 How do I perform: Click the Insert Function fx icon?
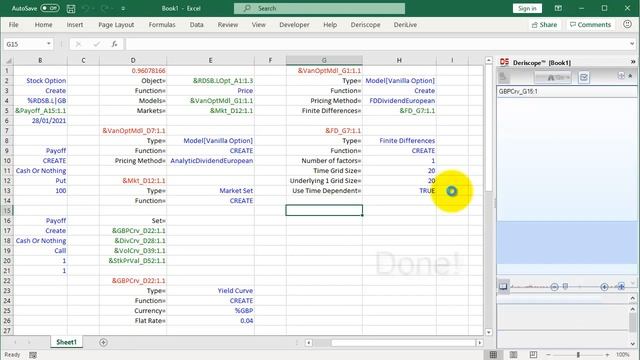[114, 44]
